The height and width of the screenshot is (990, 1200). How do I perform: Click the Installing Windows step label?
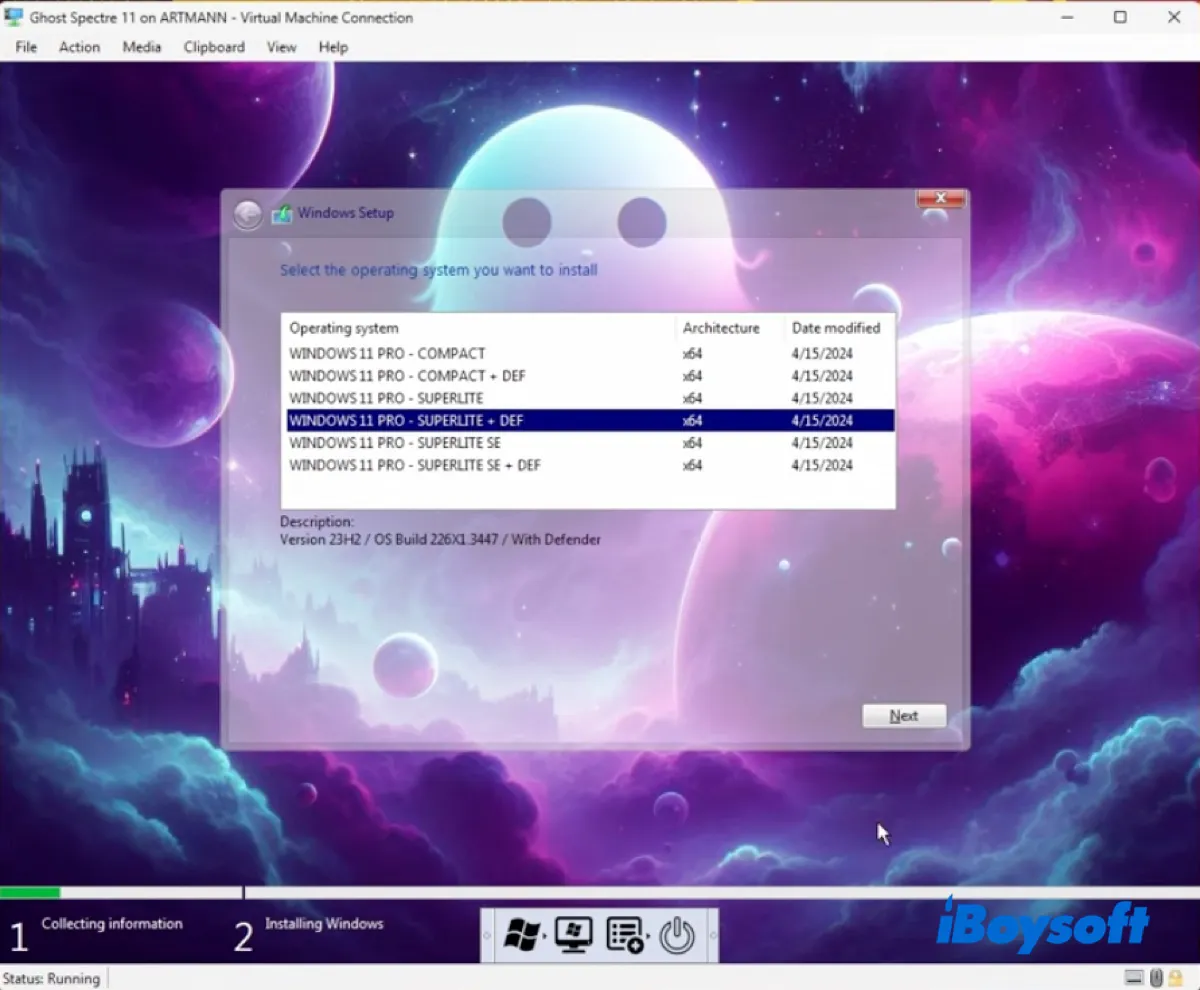(x=323, y=924)
